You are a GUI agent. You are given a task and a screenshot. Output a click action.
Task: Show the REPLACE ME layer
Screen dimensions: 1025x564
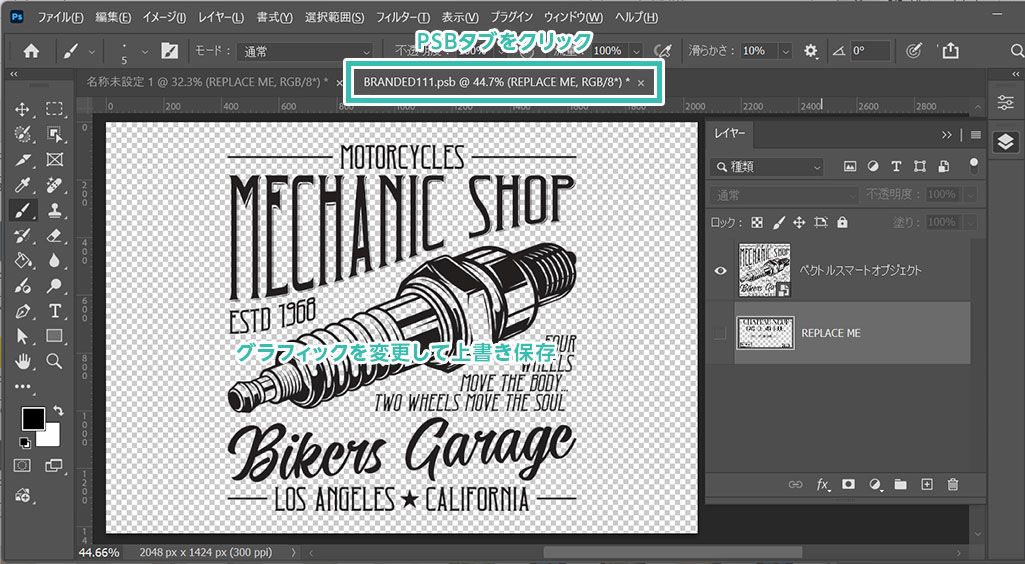point(720,333)
